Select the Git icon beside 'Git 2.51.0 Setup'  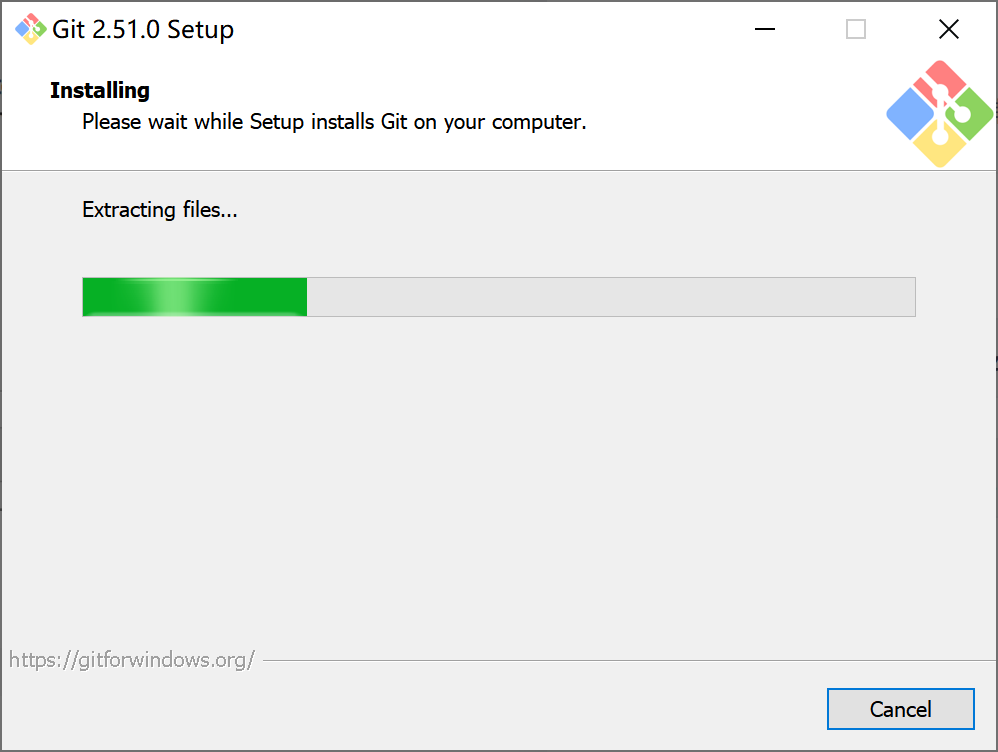tap(29, 29)
